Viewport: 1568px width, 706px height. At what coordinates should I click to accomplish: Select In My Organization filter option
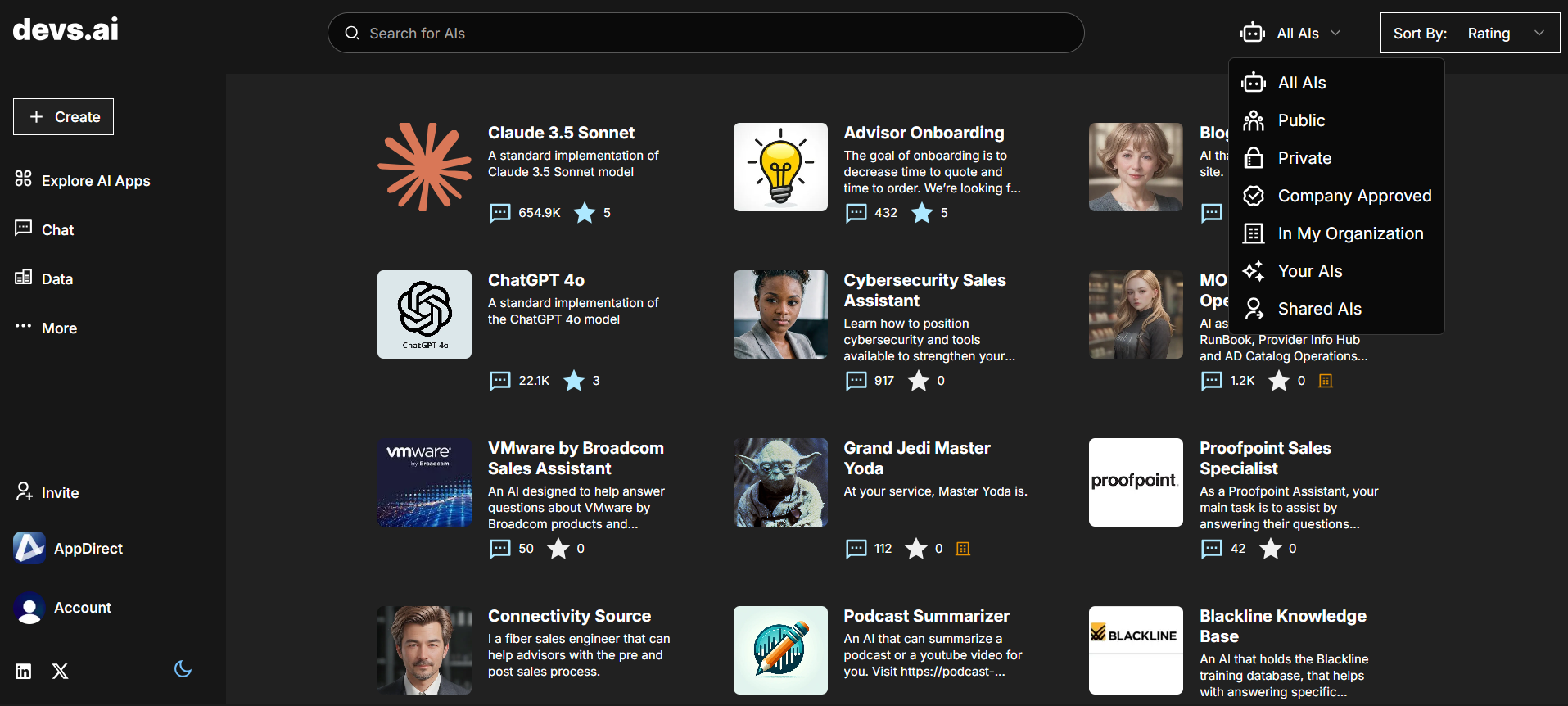[1336, 233]
